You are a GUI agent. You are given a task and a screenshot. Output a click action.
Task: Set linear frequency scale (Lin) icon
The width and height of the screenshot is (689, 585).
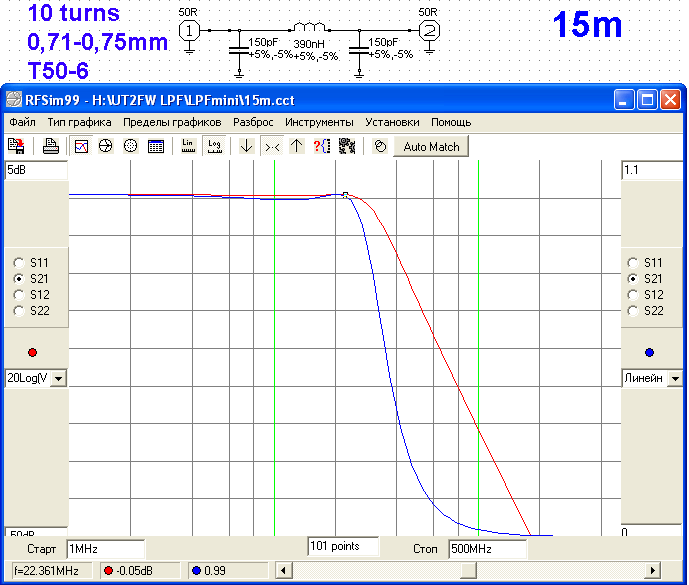(x=188, y=146)
